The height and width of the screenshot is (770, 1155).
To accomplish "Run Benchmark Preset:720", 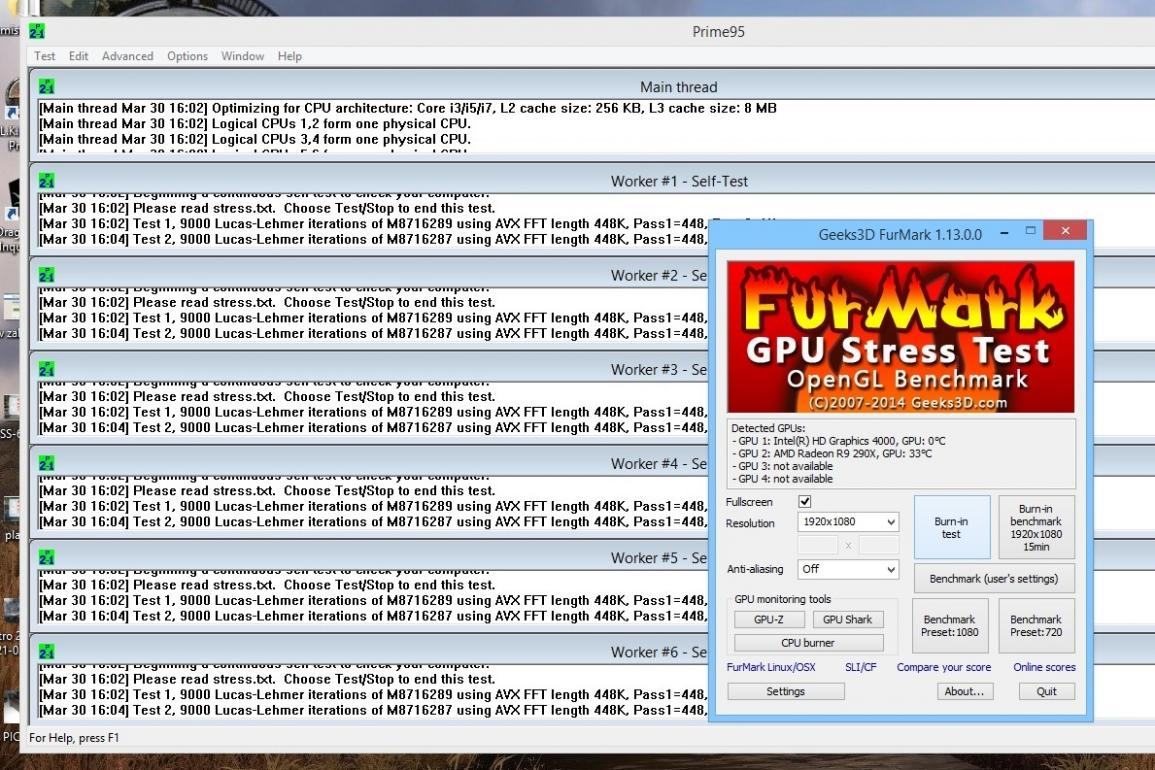I will 1036,626.
